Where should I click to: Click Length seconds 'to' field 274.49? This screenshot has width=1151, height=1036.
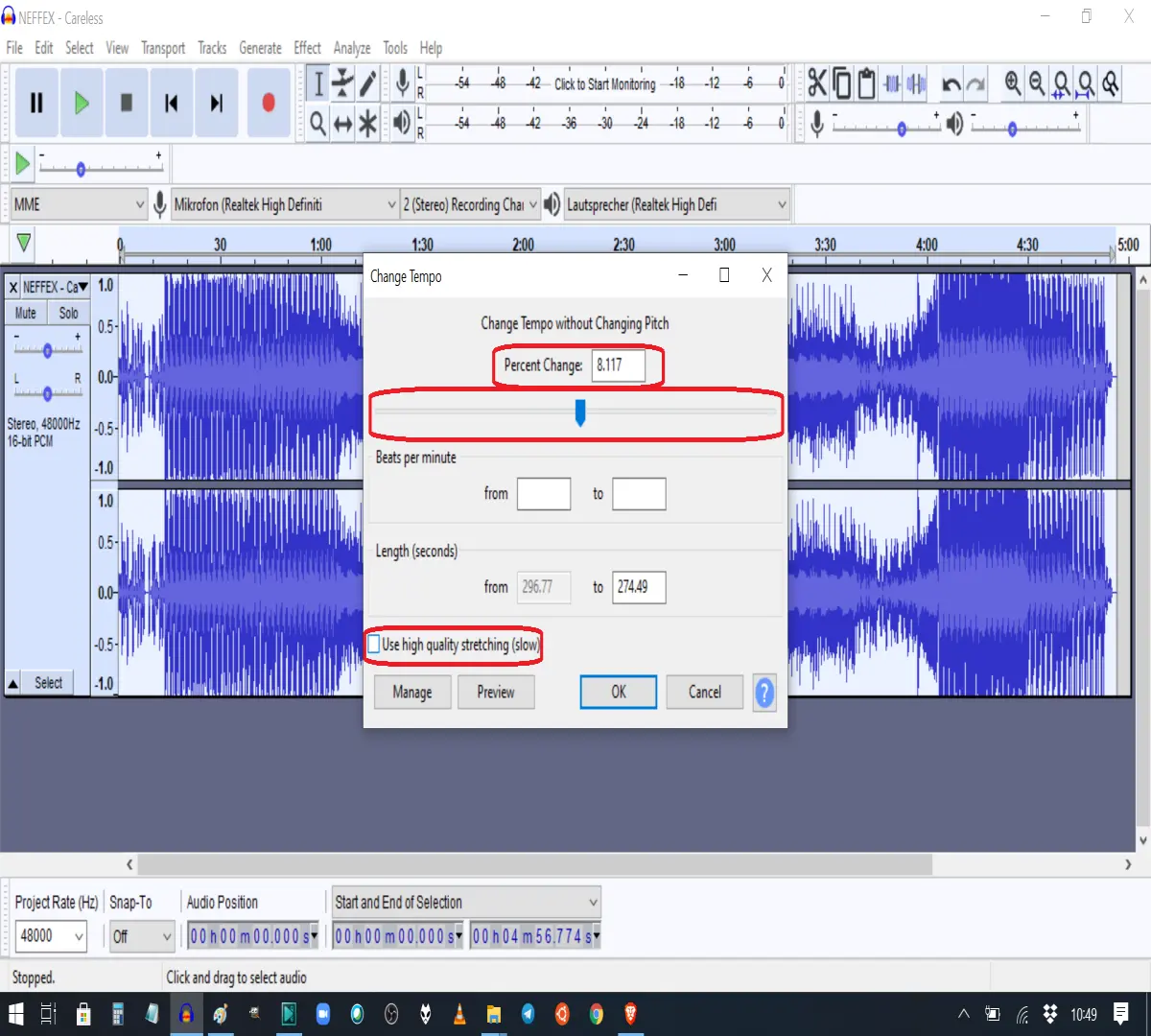coord(639,587)
